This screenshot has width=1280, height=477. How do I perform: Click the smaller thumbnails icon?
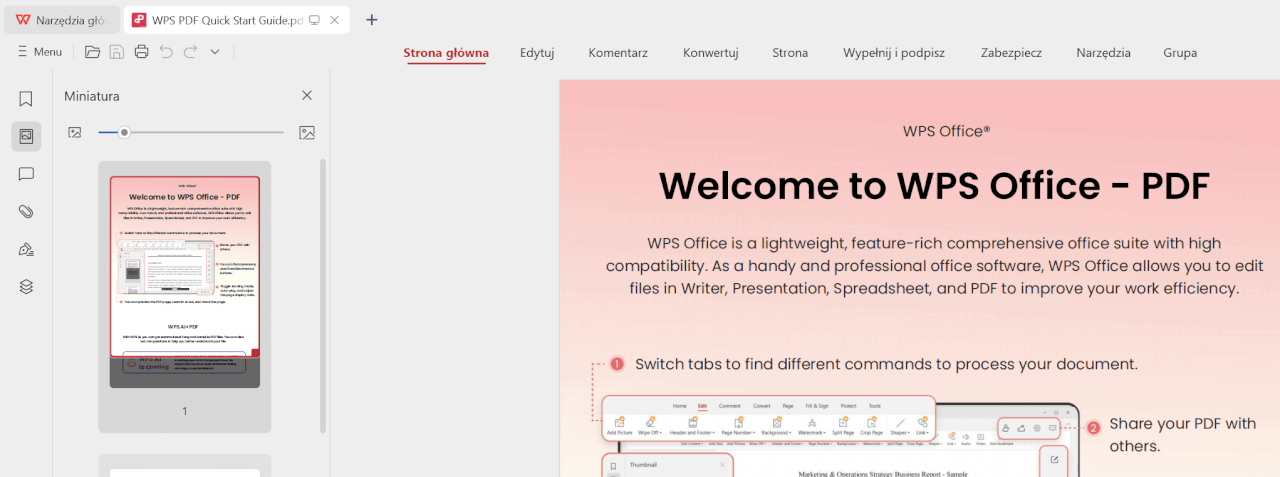74,132
